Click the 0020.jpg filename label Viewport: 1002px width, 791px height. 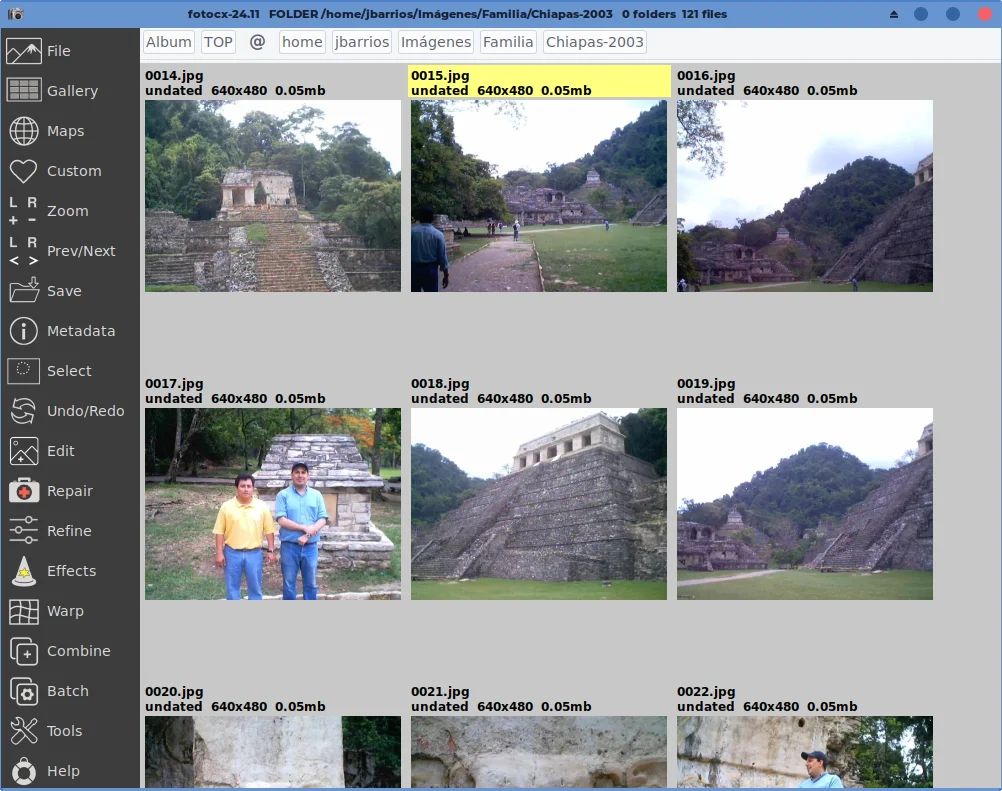174,691
